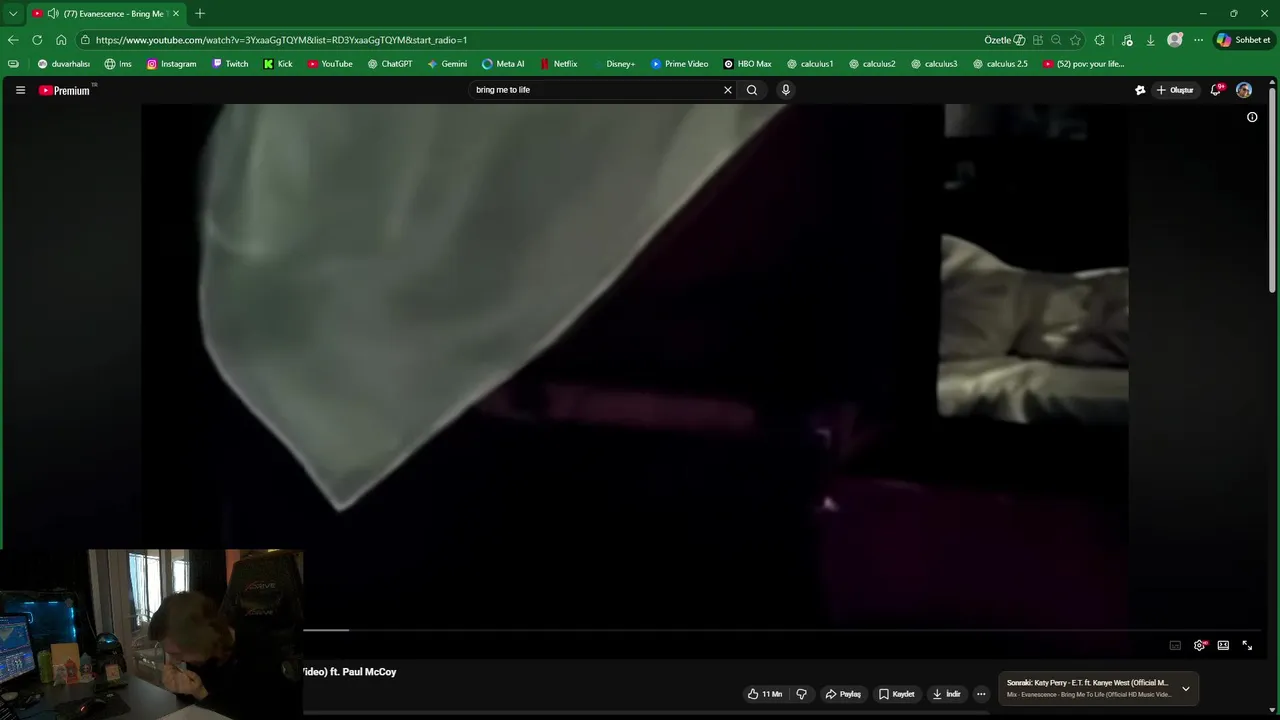This screenshot has height=720, width=1280.
Task: Go to the YouTube Premium home logo
Action: [x=65, y=90]
